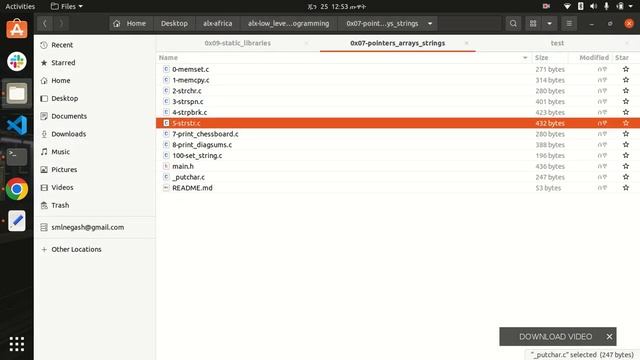Select file _putchar.c
This screenshot has width=640, height=360.
pyautogui.click(x=188, y=177)
